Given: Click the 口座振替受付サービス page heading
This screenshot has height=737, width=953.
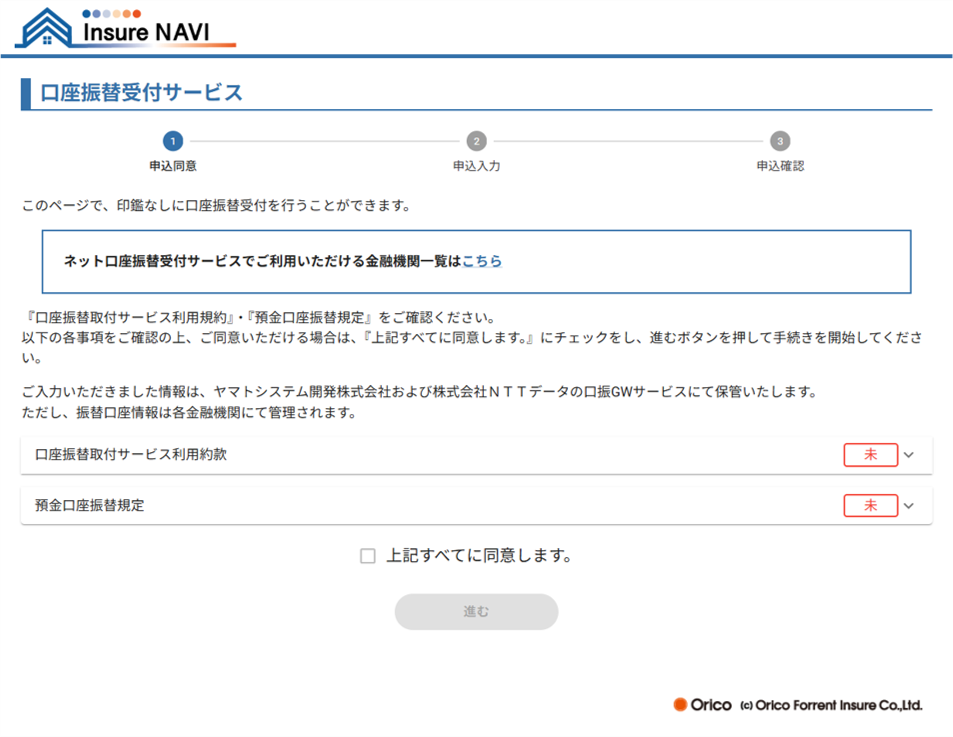Looking at the screenshot, I should pyautogui.click(x=141, y=93).
